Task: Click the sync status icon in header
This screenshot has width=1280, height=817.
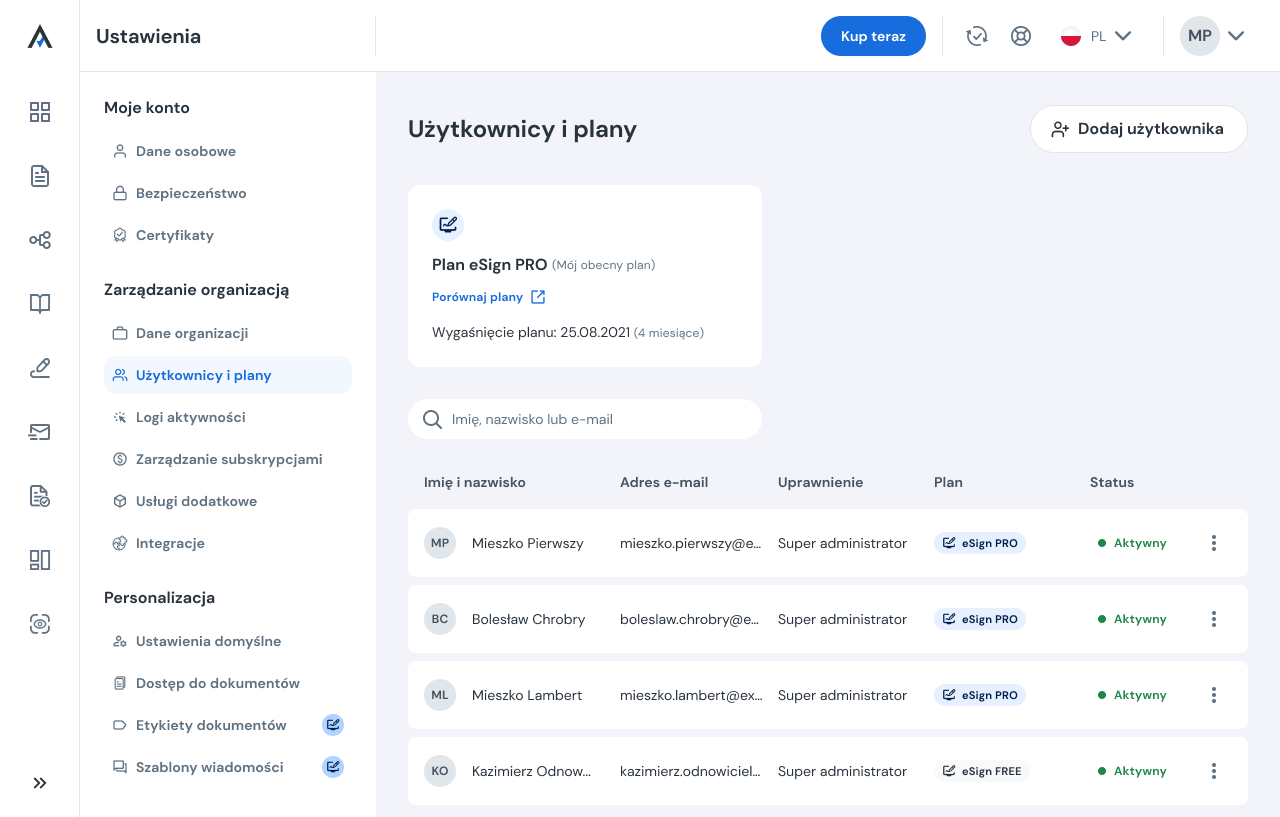Action: pyautogui.click(x=976, y=36)
